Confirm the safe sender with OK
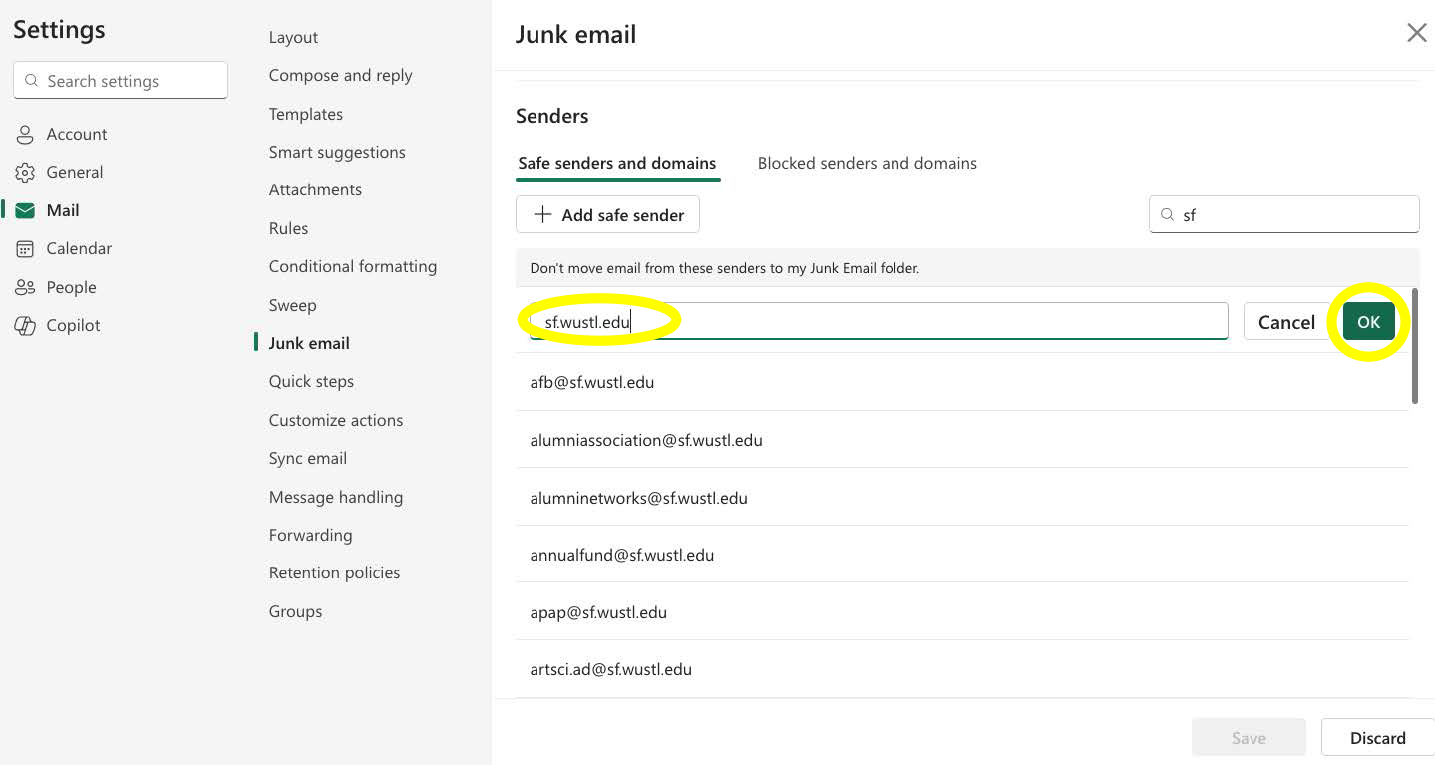Viewport: 1435px width, 765px height. 1368,321
